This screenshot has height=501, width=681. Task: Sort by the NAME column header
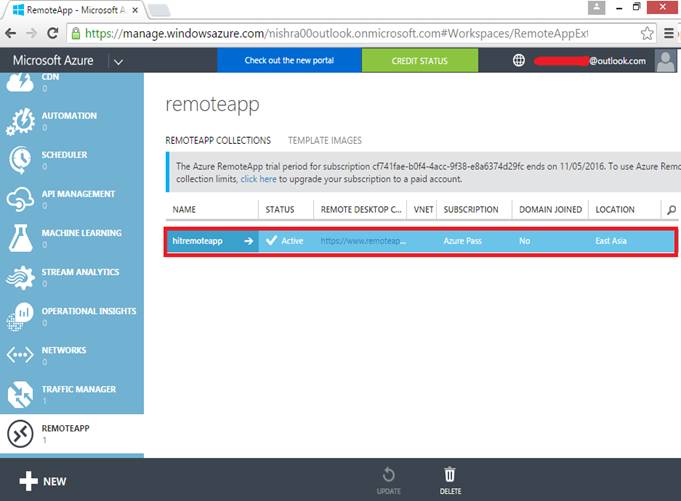coord(184,210)
